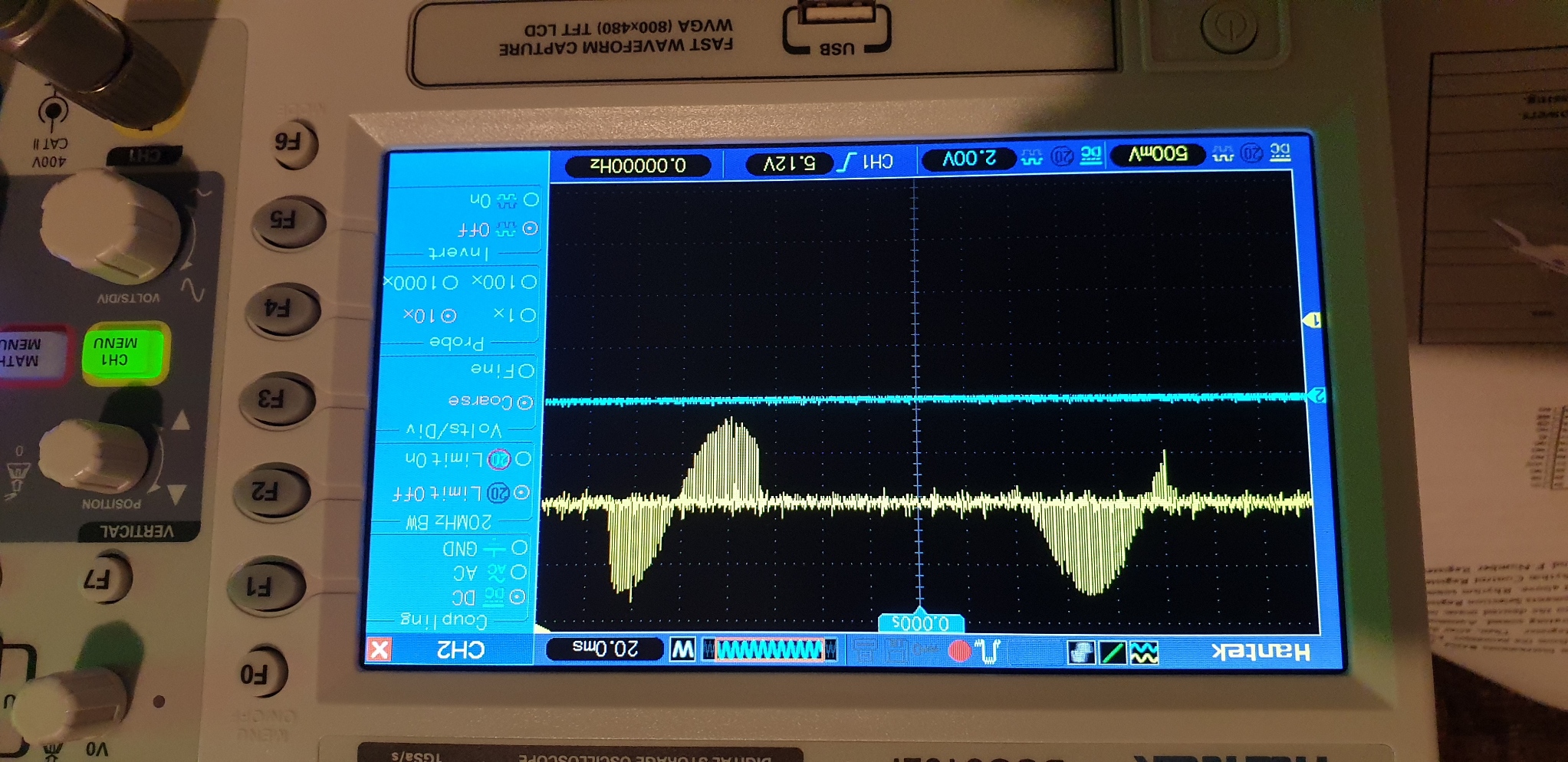The image size is (1568, 762).
Task: Click the 0.00000Hz frequency counter readout
Action: pyautogui.click(x=638, y=165)
